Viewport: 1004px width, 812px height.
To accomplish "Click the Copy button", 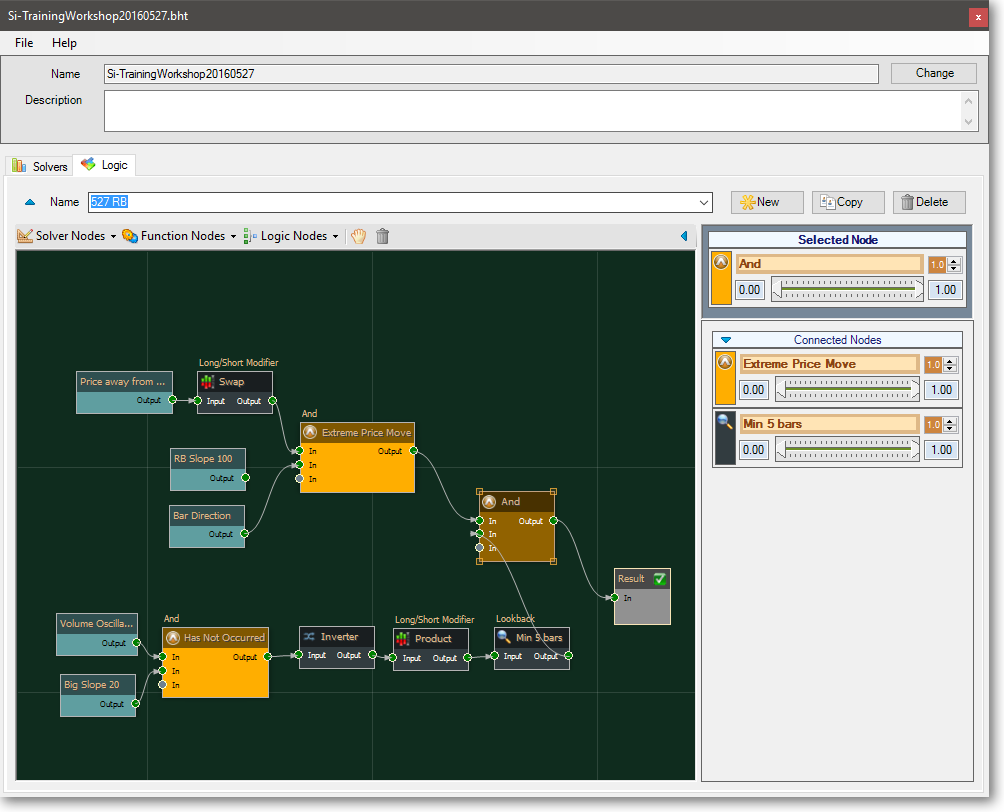I will tap(848, 202).
